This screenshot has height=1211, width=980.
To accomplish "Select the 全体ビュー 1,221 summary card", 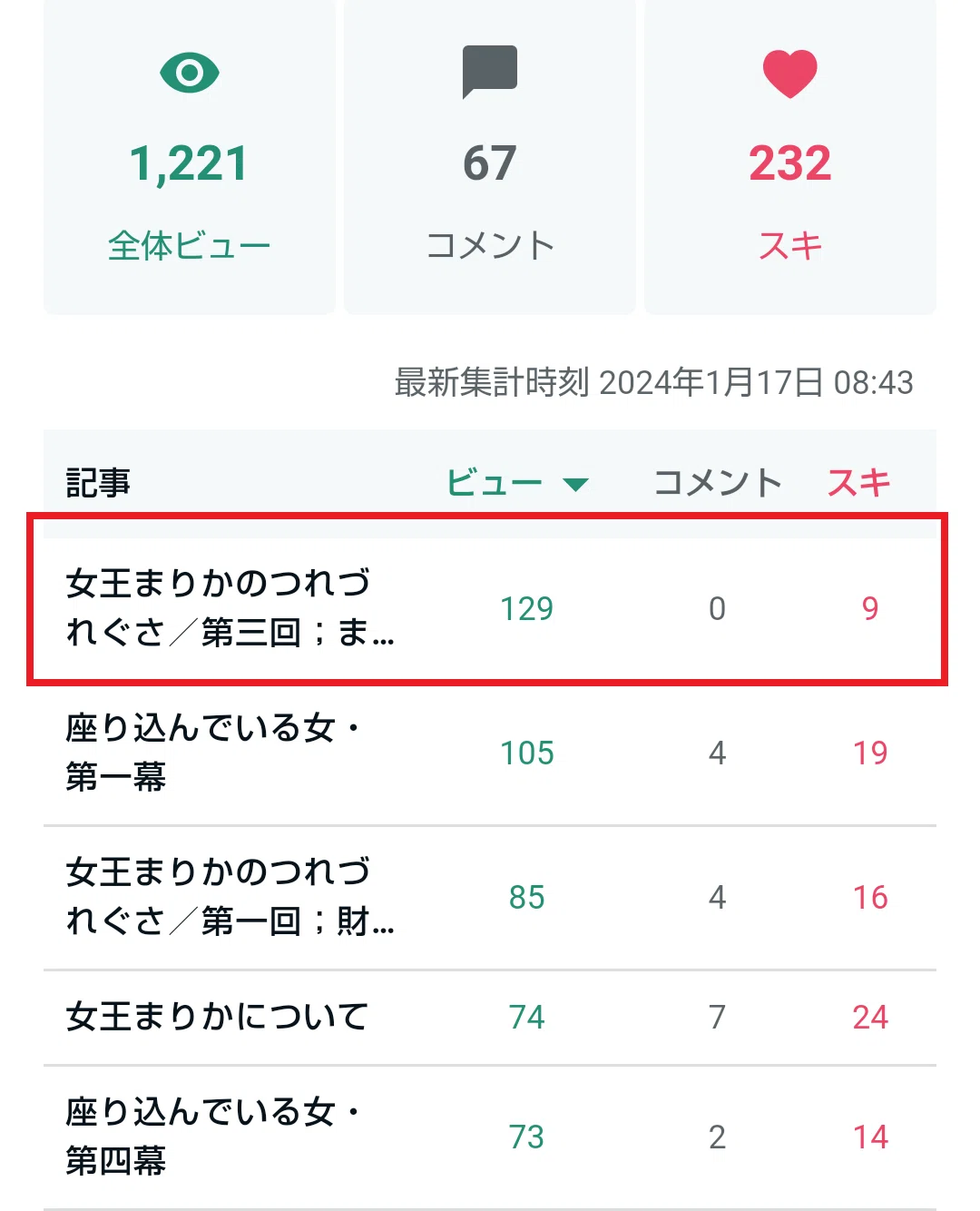I will (x=189, y=156).
